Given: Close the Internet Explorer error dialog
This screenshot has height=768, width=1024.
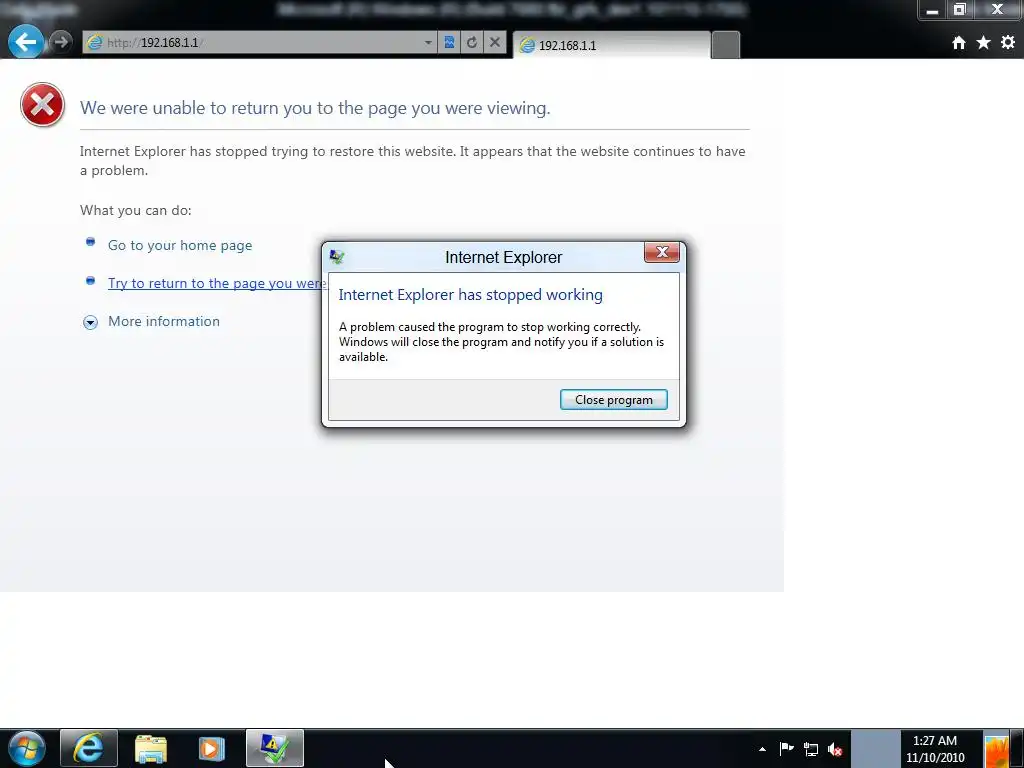Looking at the screenshot, I should pyautogui.click(x=662, y=253).
